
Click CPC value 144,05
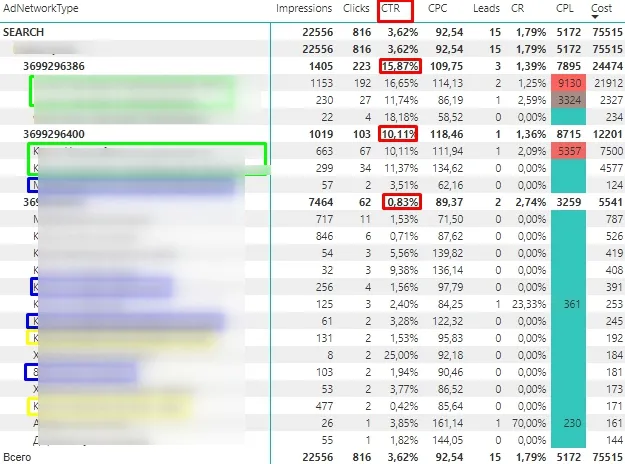click(448, 440)
